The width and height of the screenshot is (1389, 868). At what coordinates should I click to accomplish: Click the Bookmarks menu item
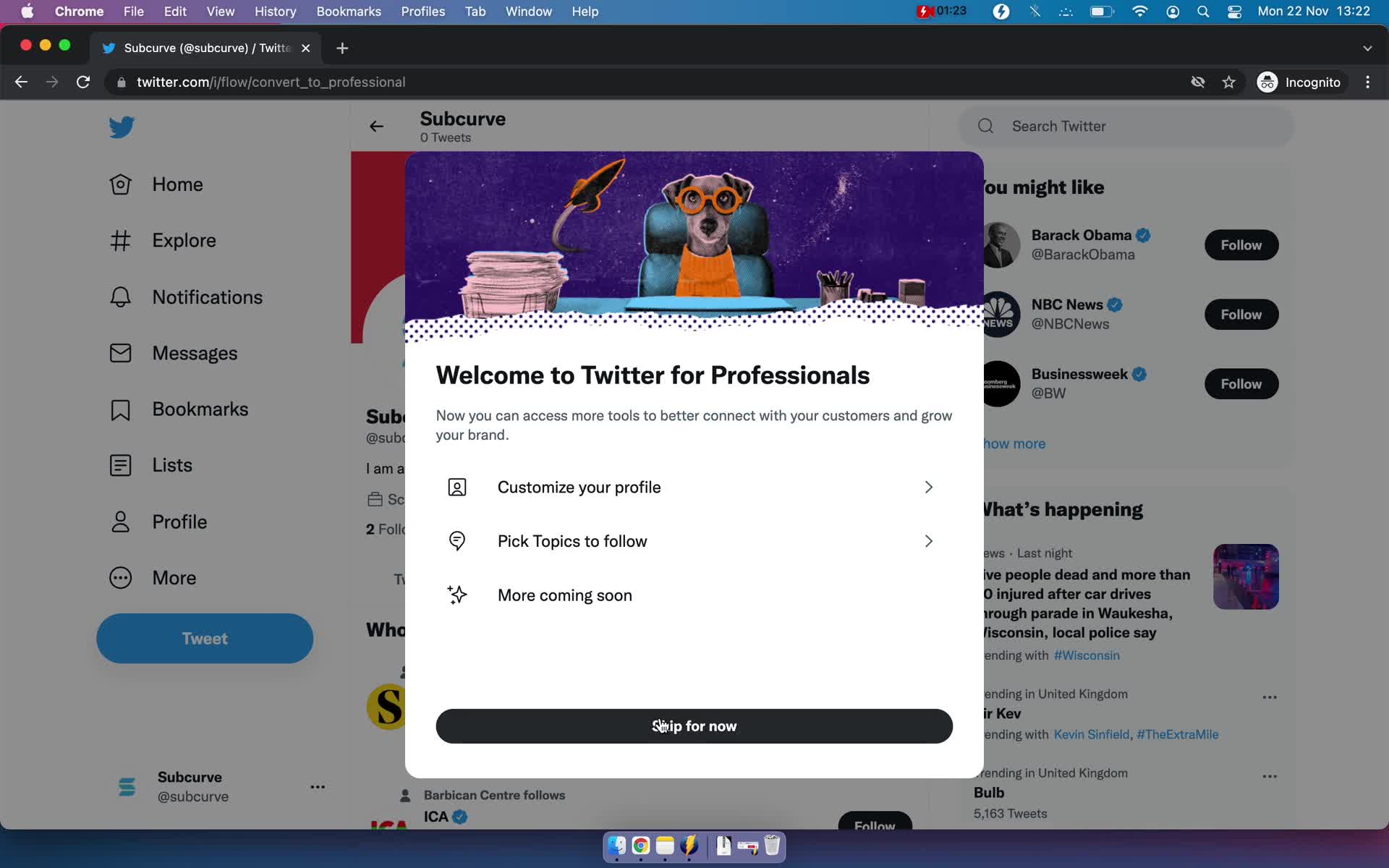tap(200, 408)
